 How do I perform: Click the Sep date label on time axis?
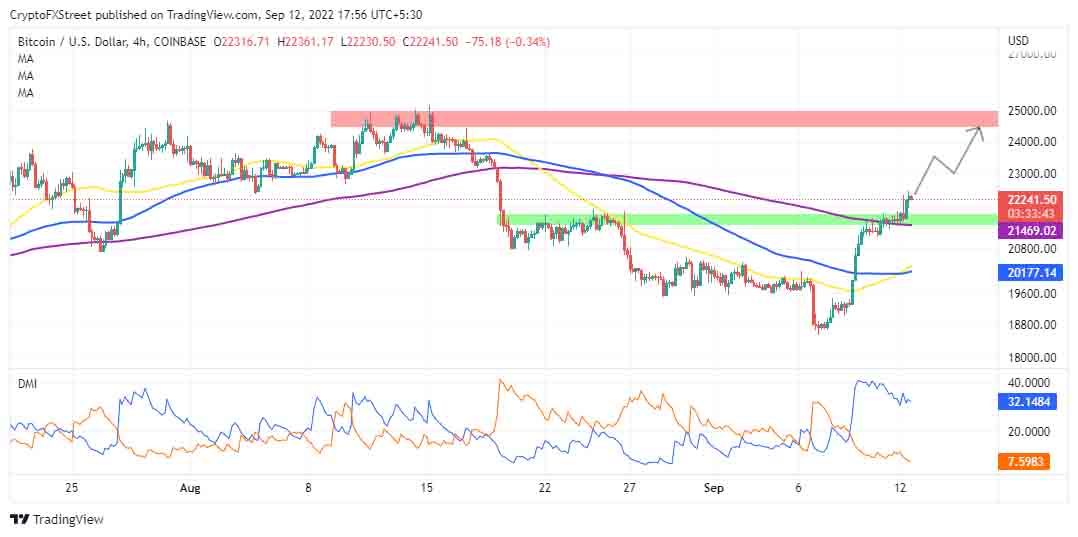pos(715,488)
